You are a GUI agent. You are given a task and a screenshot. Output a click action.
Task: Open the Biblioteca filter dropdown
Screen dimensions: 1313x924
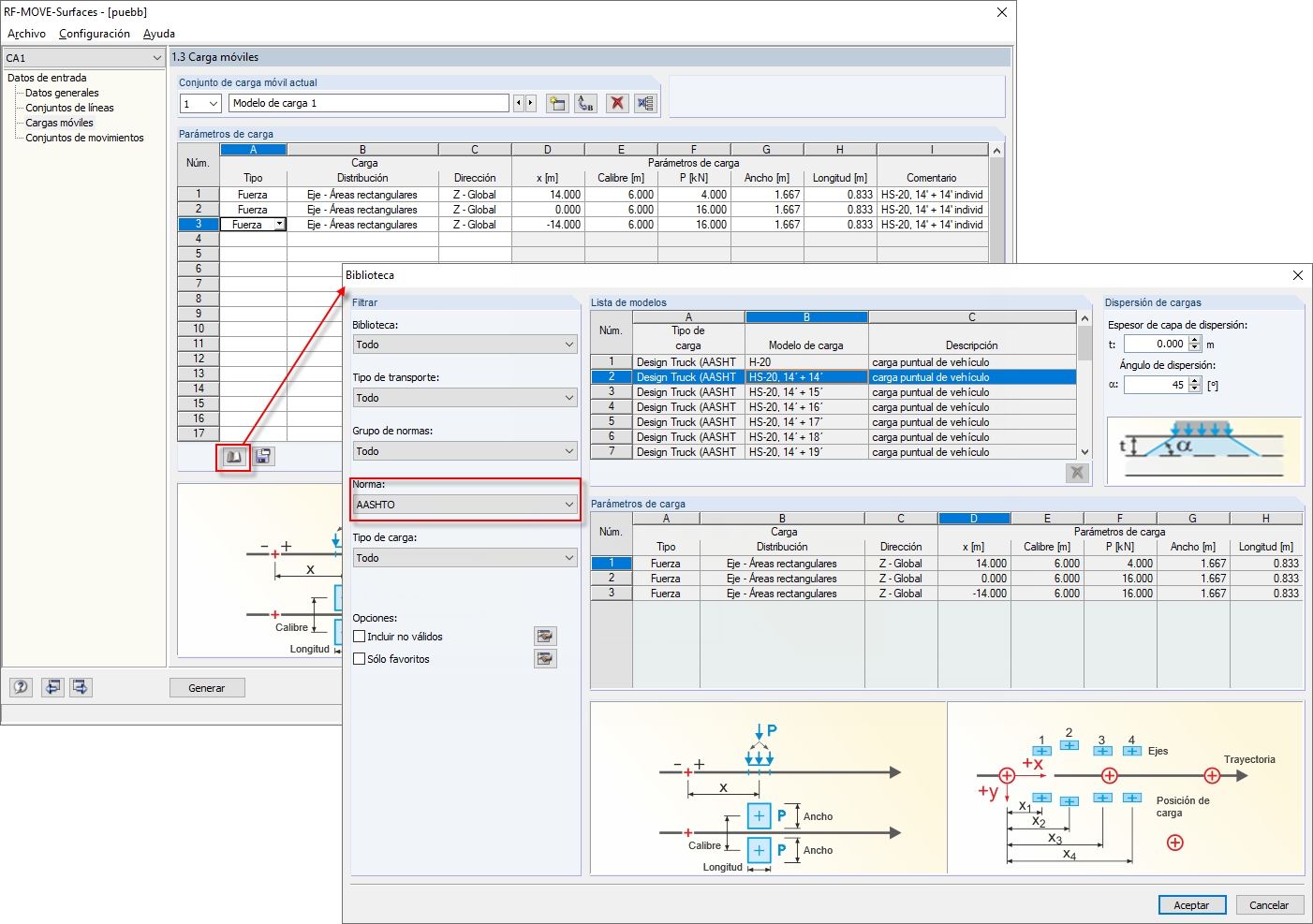pyautogui.click(x=465, y=345)
